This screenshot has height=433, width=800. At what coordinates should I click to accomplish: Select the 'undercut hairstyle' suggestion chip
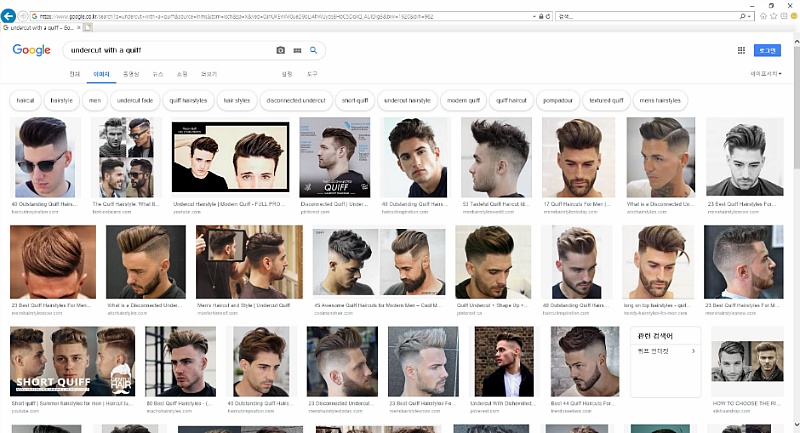407,100
